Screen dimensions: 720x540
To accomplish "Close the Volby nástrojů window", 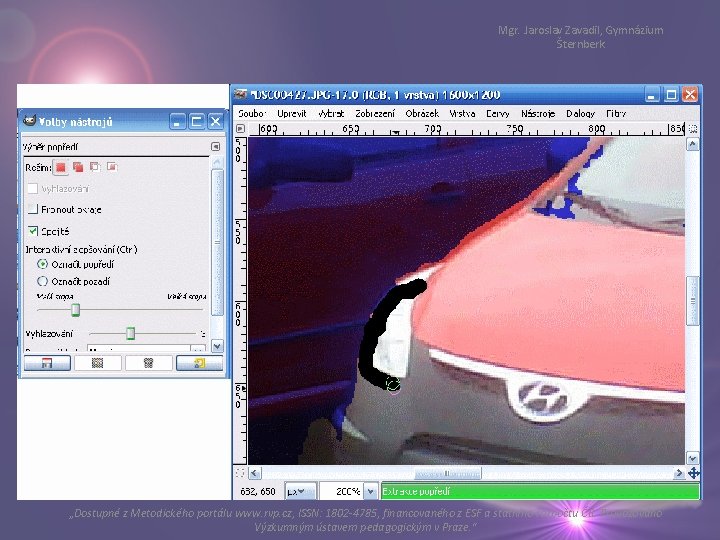I will click(215, 122).
